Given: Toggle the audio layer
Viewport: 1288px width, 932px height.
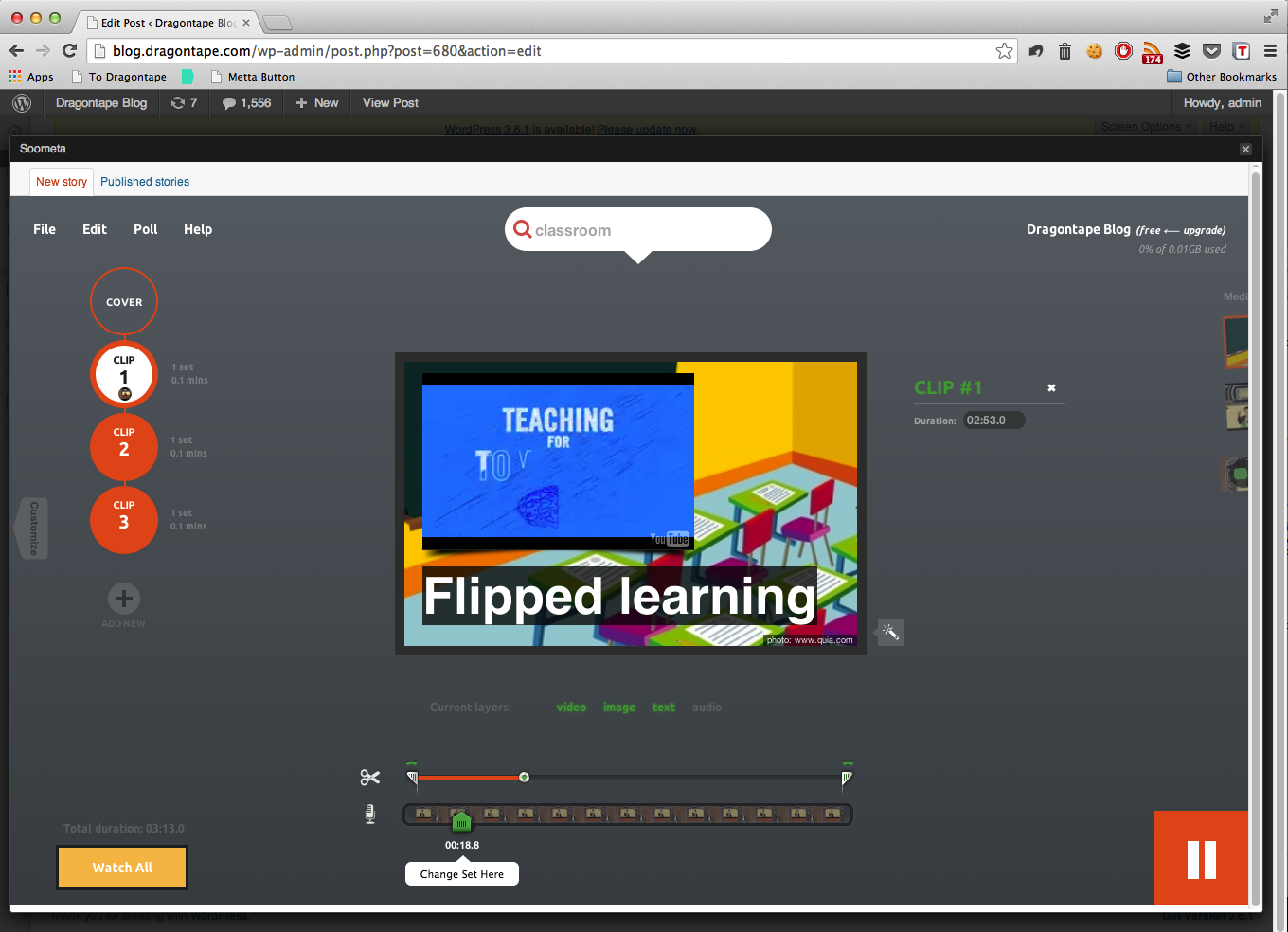Looking at the screenshot, I should click(x=707, y=708).
